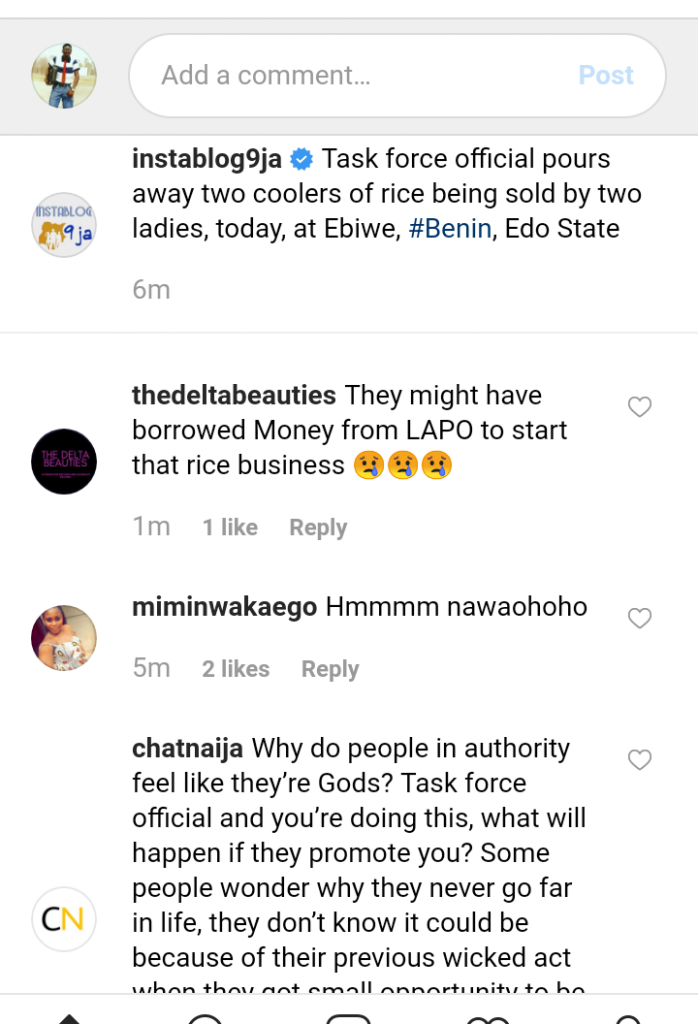Toggle the heart on miminwakaego's comment
Viewport: 698px width, 1024px height.
(639, 619)
